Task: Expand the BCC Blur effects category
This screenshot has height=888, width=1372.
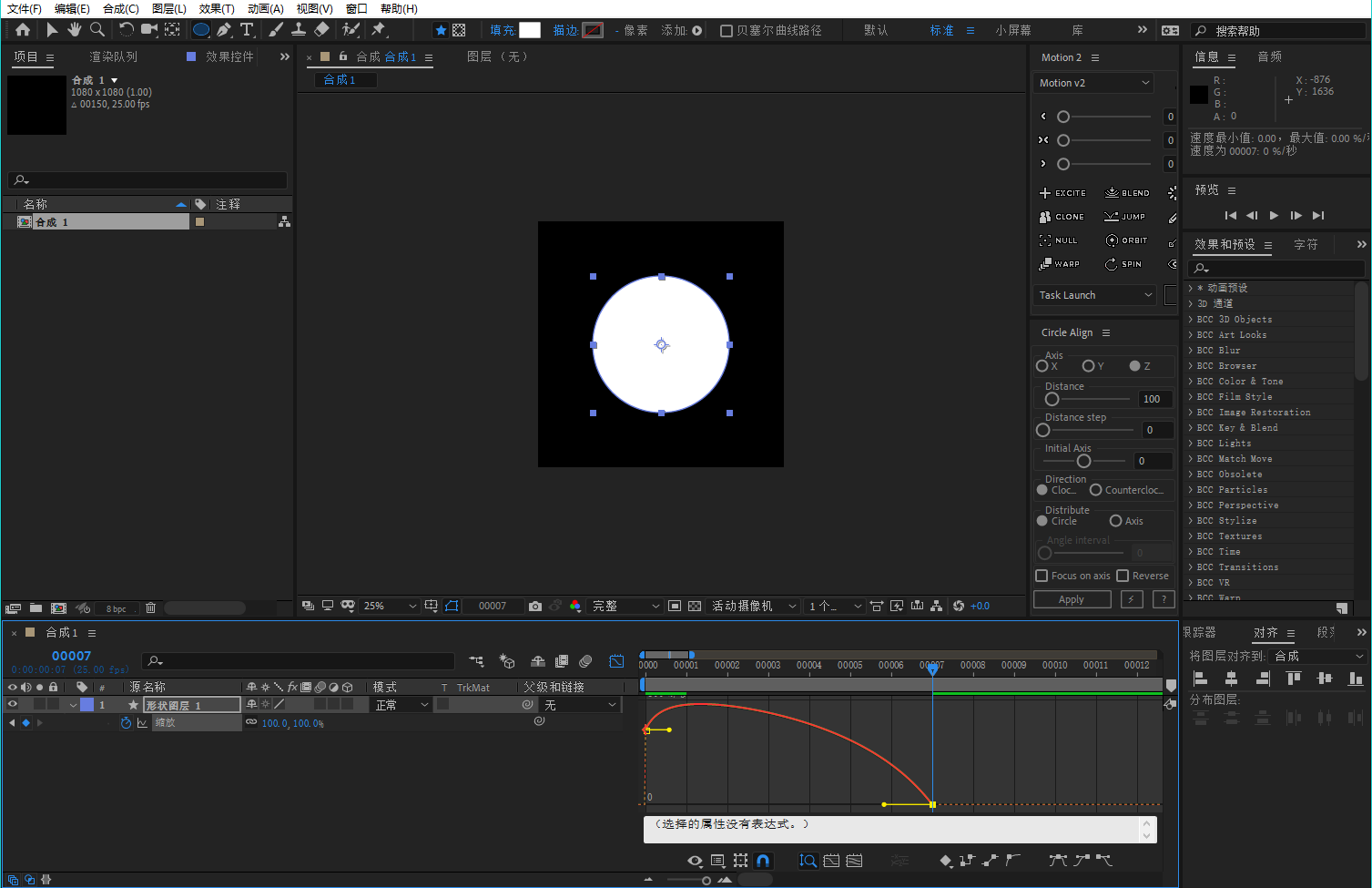Action: pos(1191,351)
